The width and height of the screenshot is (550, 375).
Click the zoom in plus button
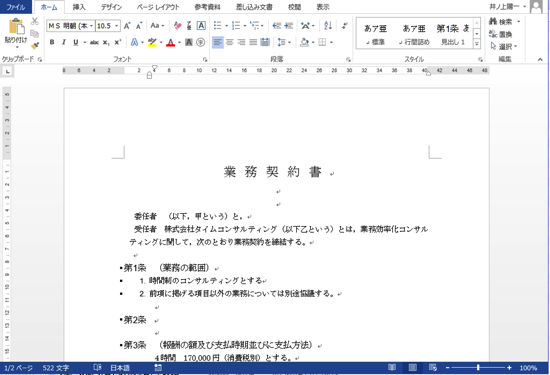pyautogui.click(x=509, y=368)
